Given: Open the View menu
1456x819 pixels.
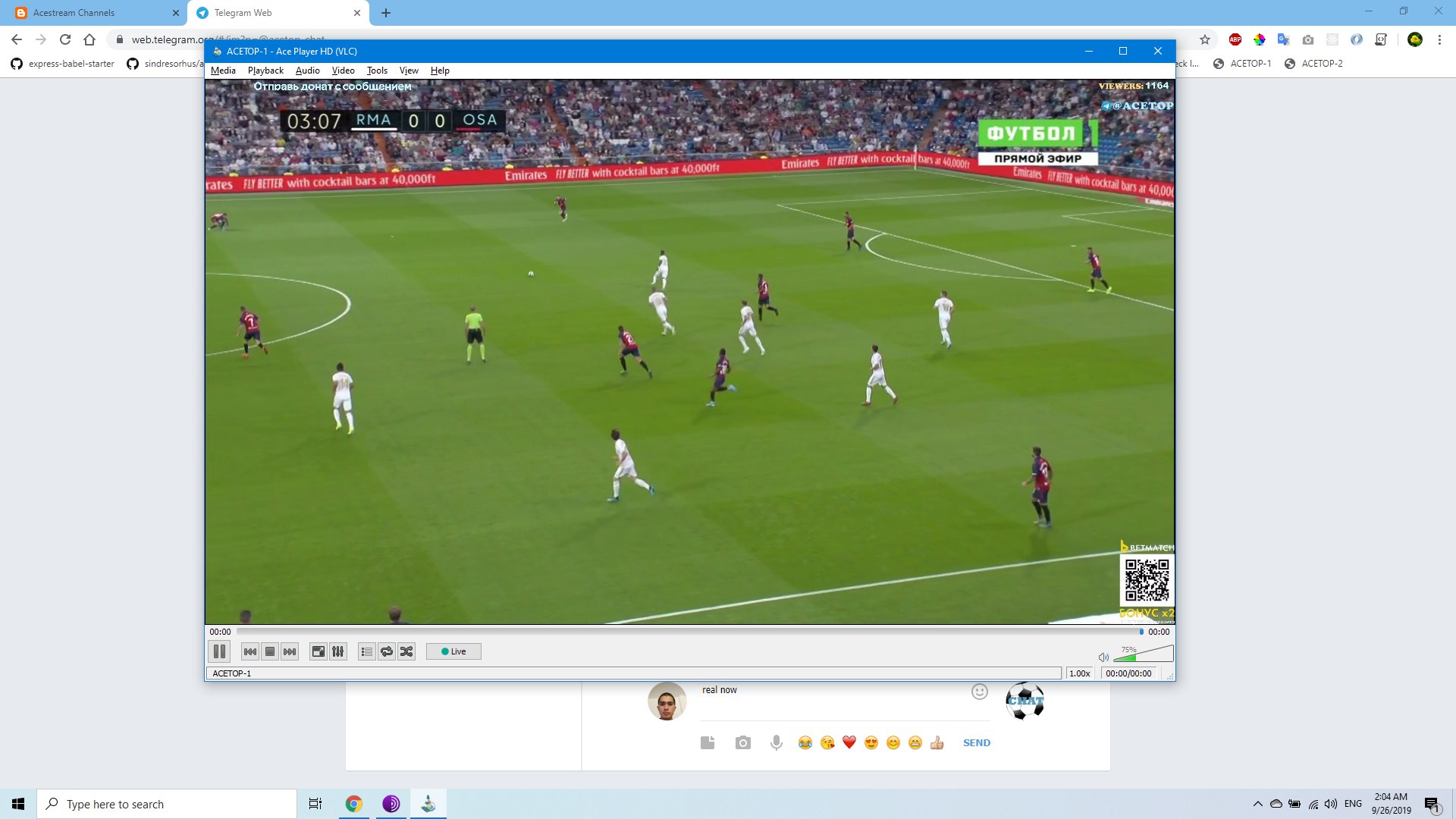Looking at the screenshot, I should point(409,71).
